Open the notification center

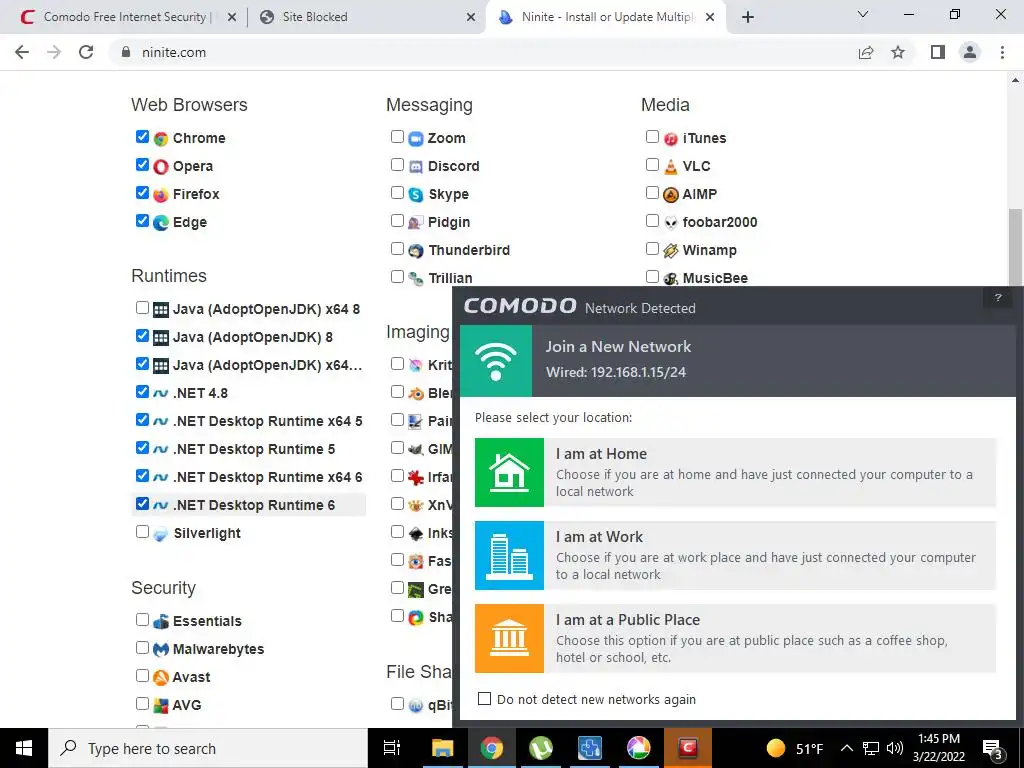993,749
